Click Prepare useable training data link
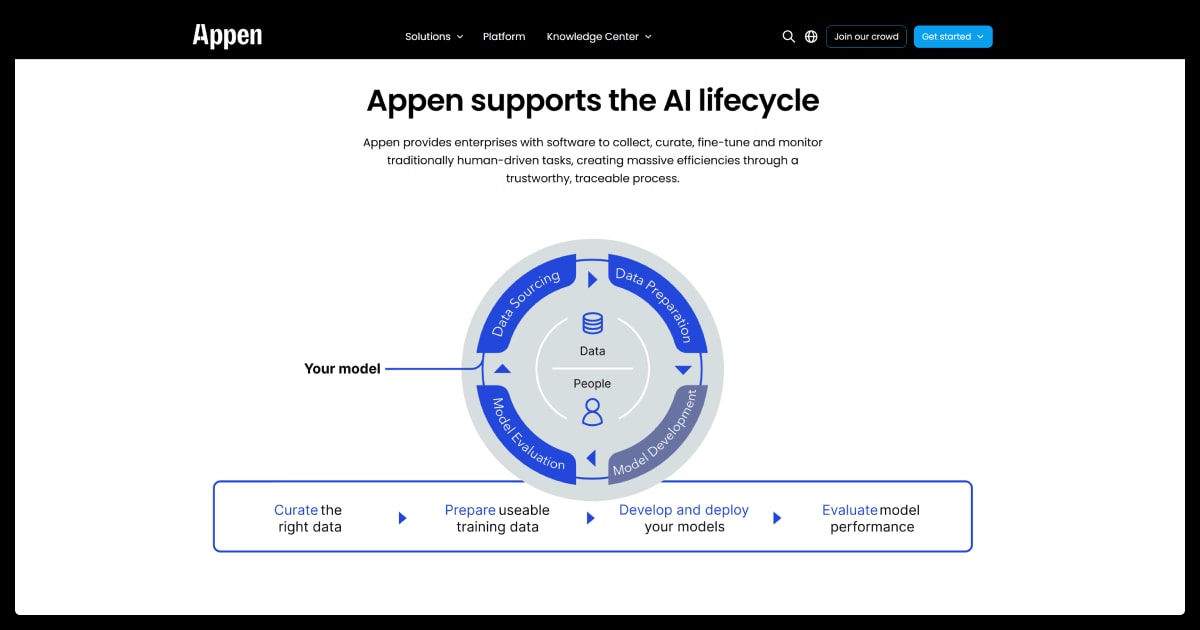The height and width of the screenshot is (630, 1200). (497, 518)
